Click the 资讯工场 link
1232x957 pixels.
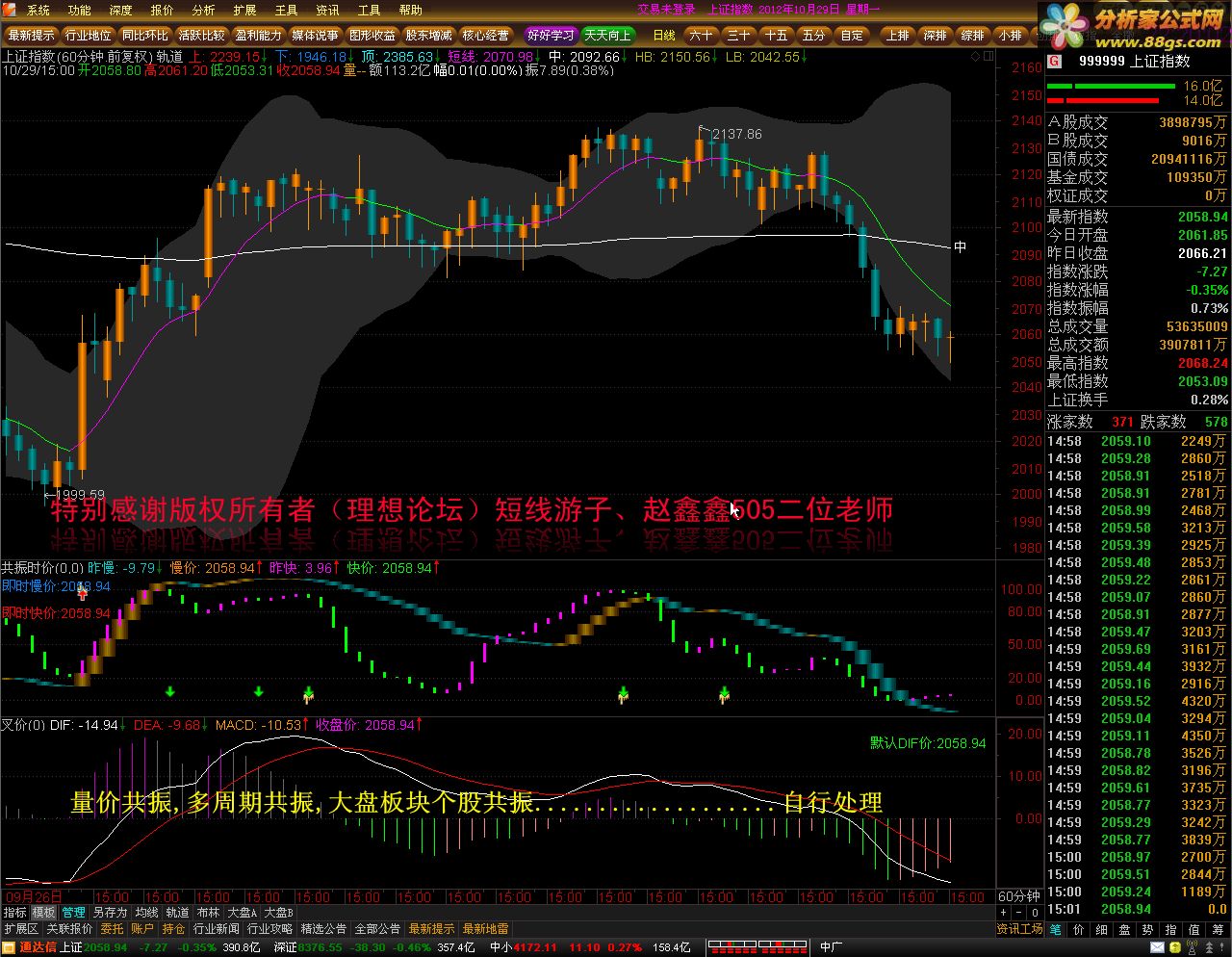coord(1019,929)
